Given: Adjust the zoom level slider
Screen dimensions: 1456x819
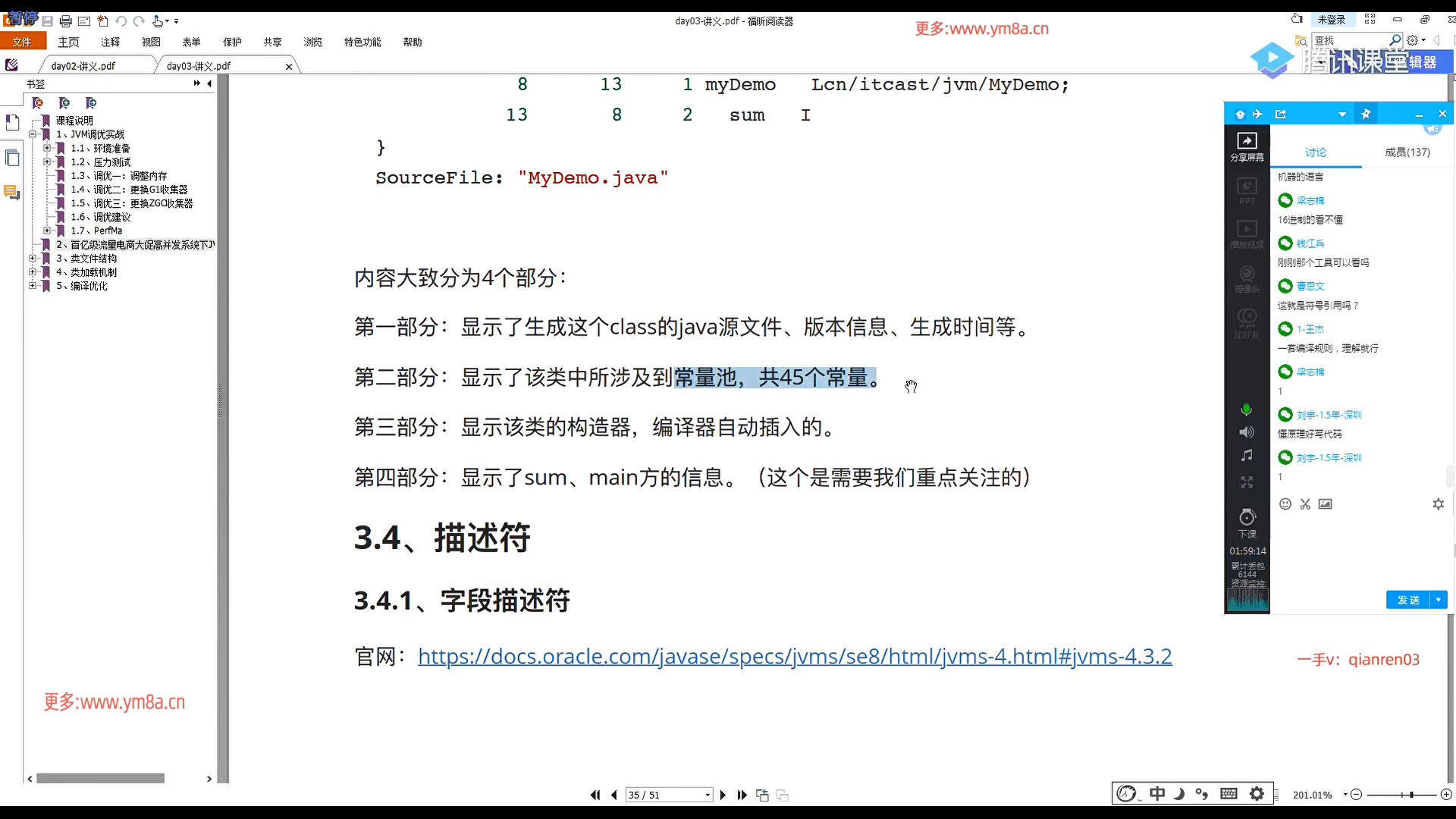Looking at the screenshot, I should pyautogui.click(x=1411, y=795).
